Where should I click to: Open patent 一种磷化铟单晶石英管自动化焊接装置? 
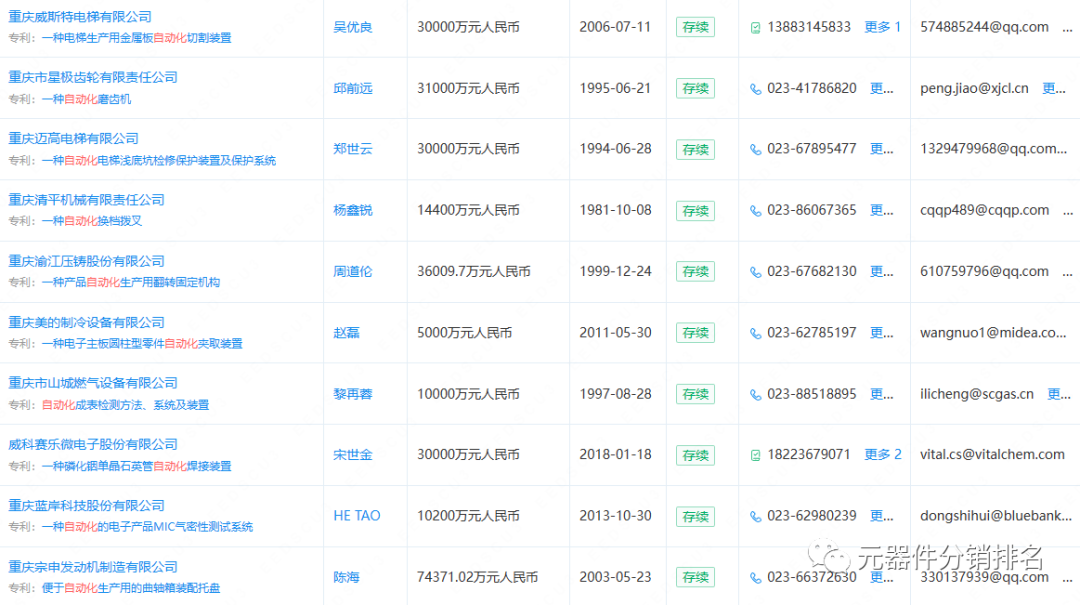136,466
